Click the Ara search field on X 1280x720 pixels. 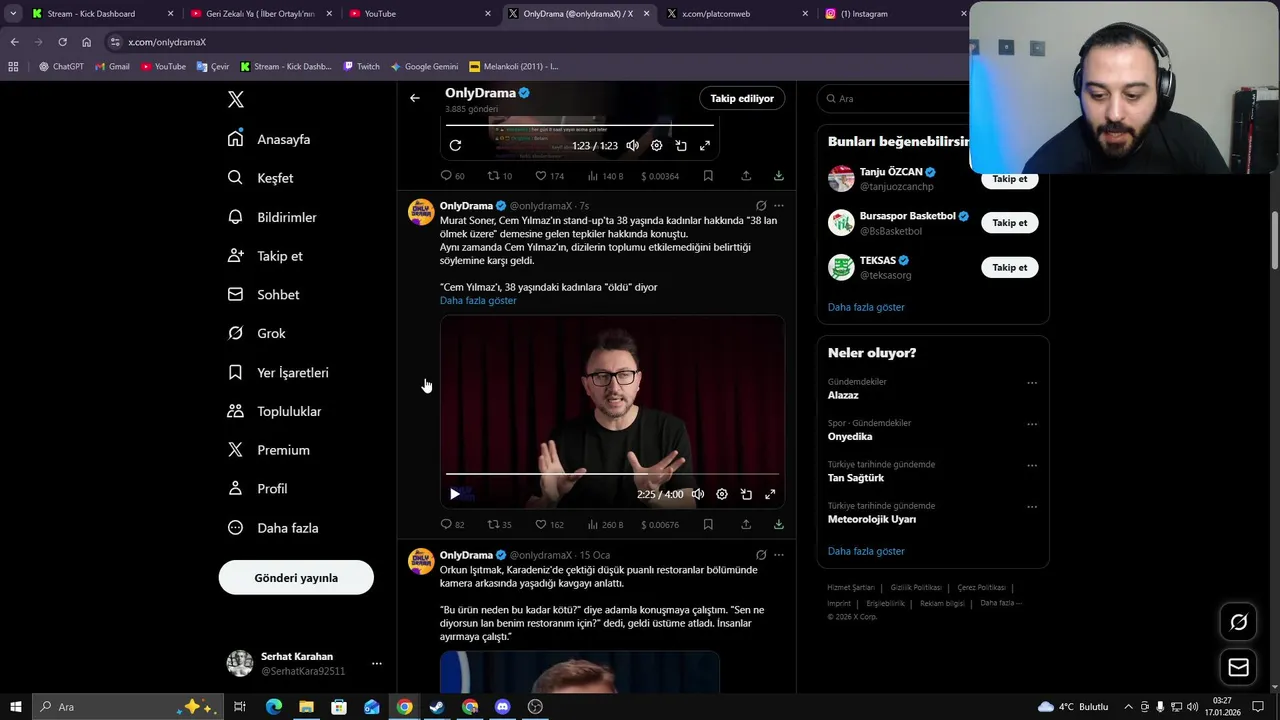(x=895, y=99)
